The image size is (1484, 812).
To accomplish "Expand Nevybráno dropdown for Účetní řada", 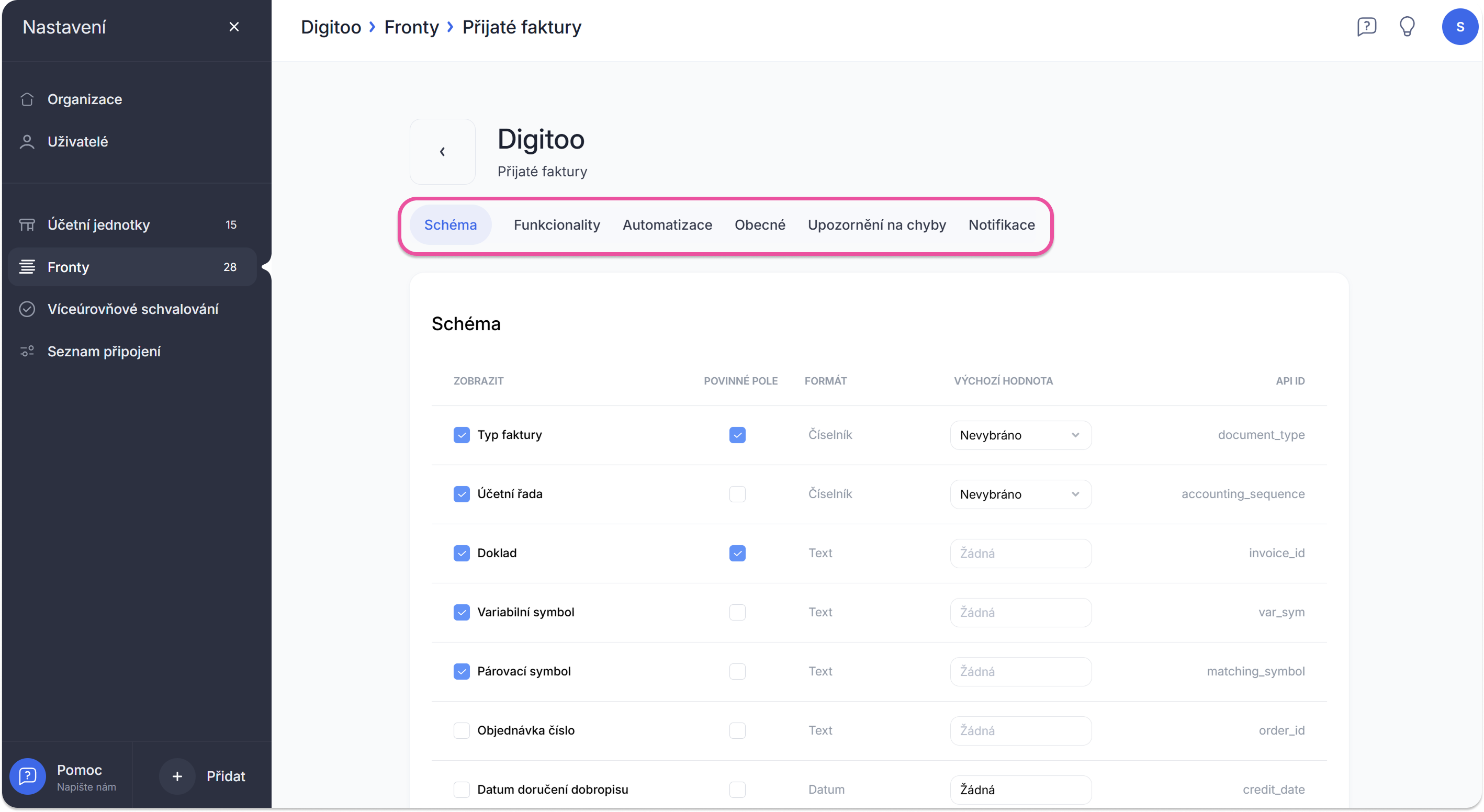I will (x=1020, y=495).
